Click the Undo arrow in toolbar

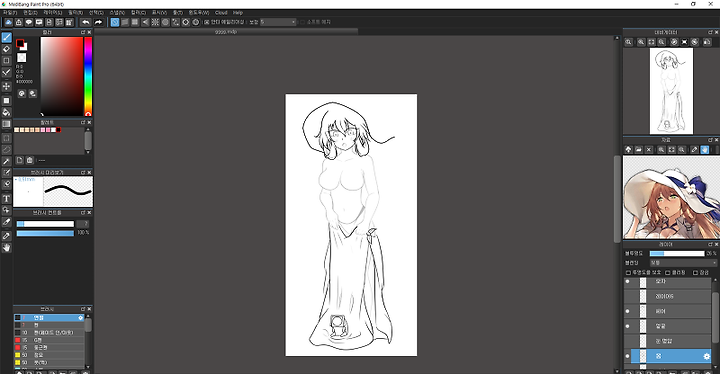tap(86, 22)
